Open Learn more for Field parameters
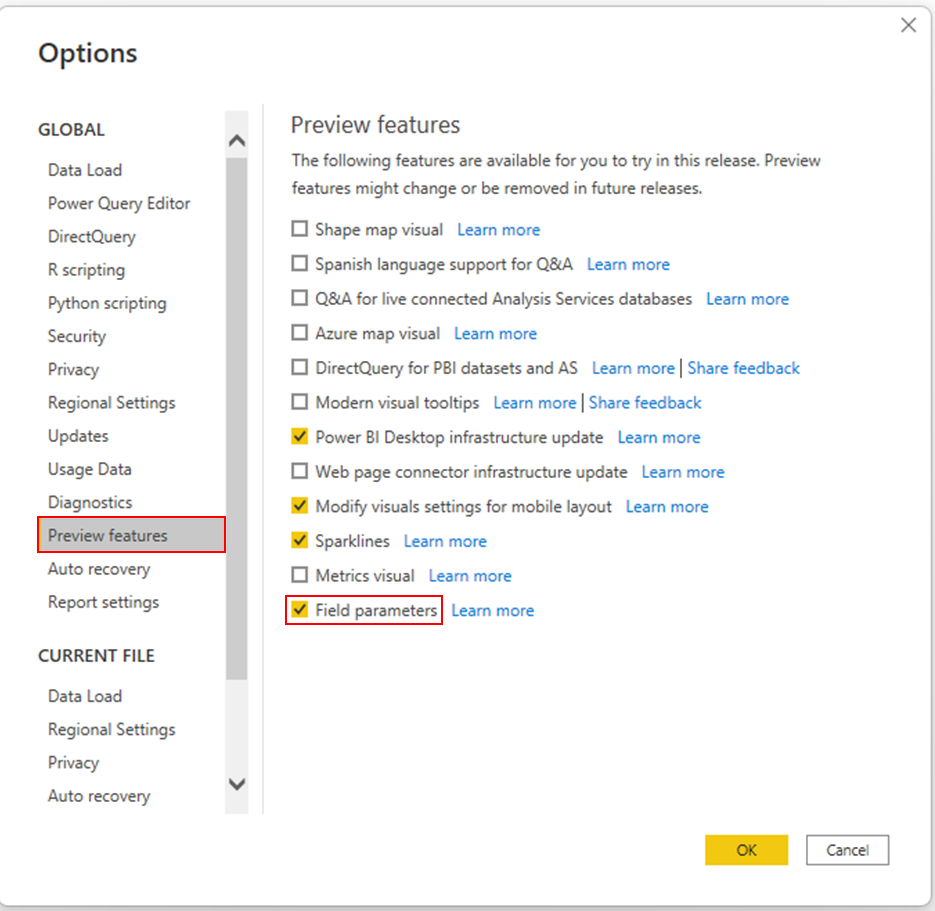 (x=493, y=611)
